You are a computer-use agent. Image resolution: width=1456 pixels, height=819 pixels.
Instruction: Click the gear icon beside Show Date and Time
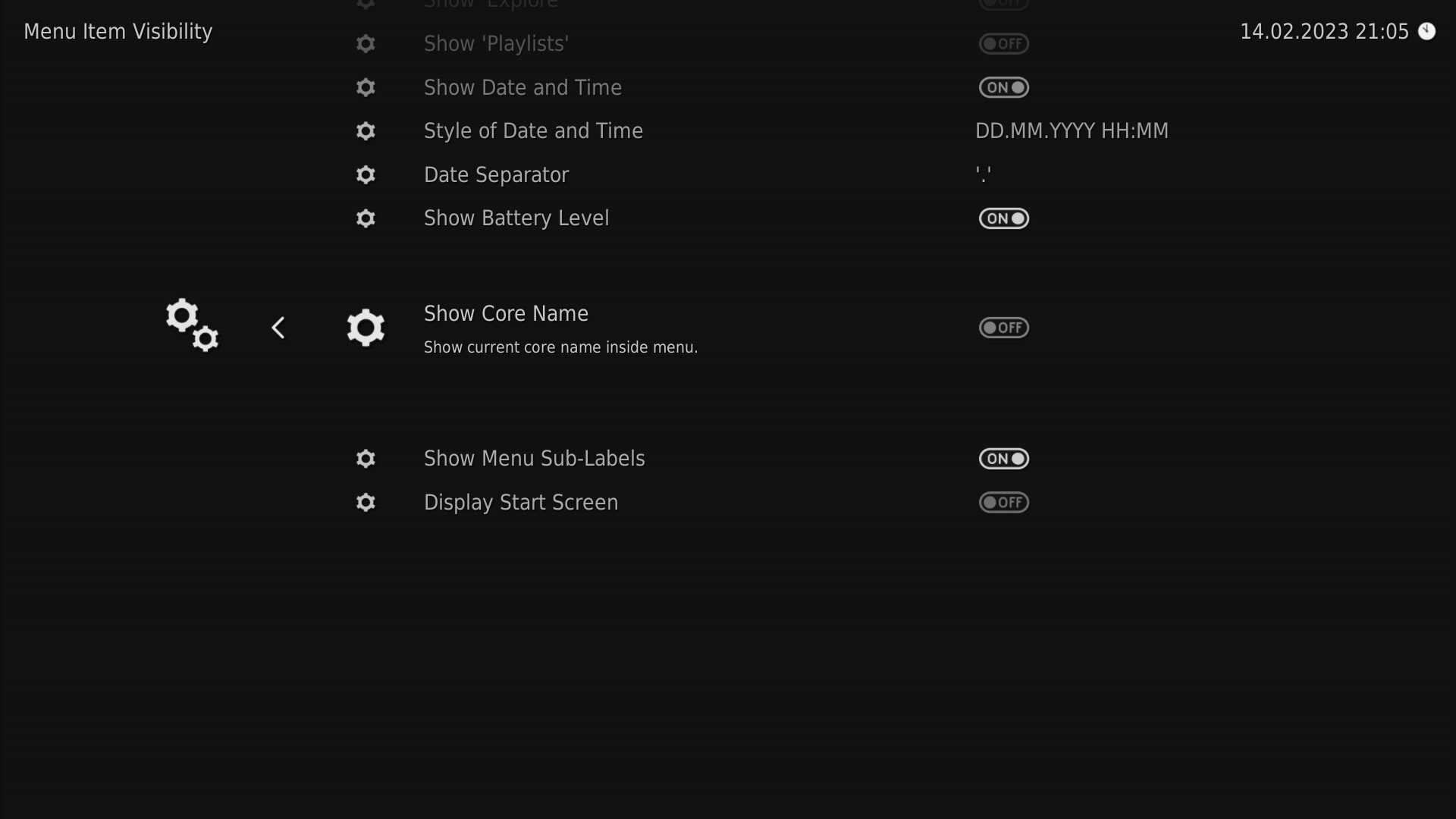point(366,87)
